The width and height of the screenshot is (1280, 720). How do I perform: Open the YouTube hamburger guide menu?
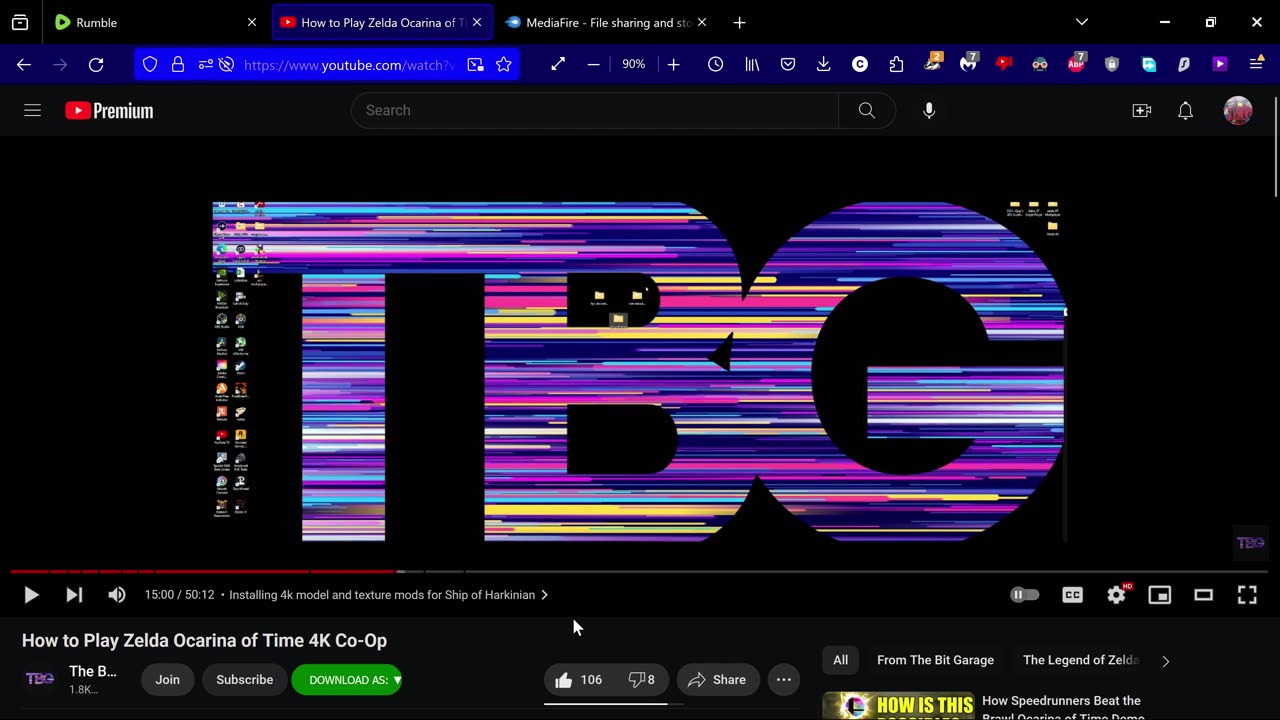point(32,111)
